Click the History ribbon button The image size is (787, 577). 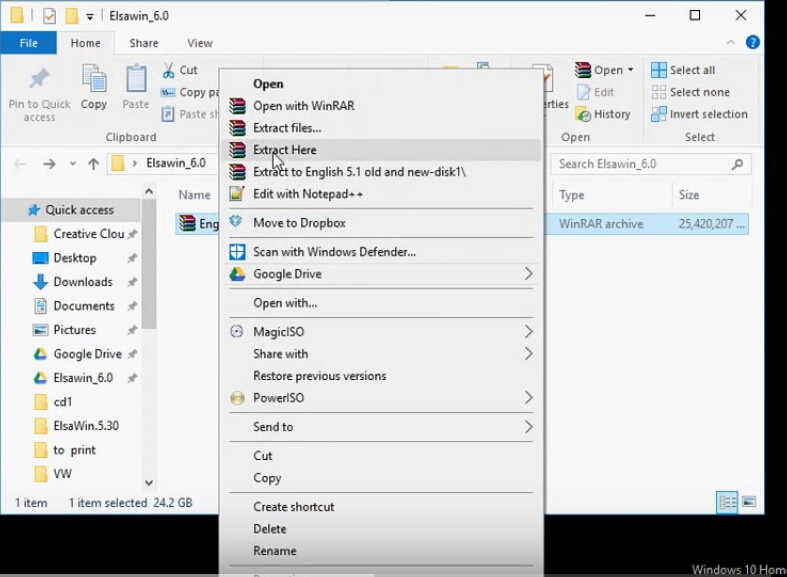point(603,114)
